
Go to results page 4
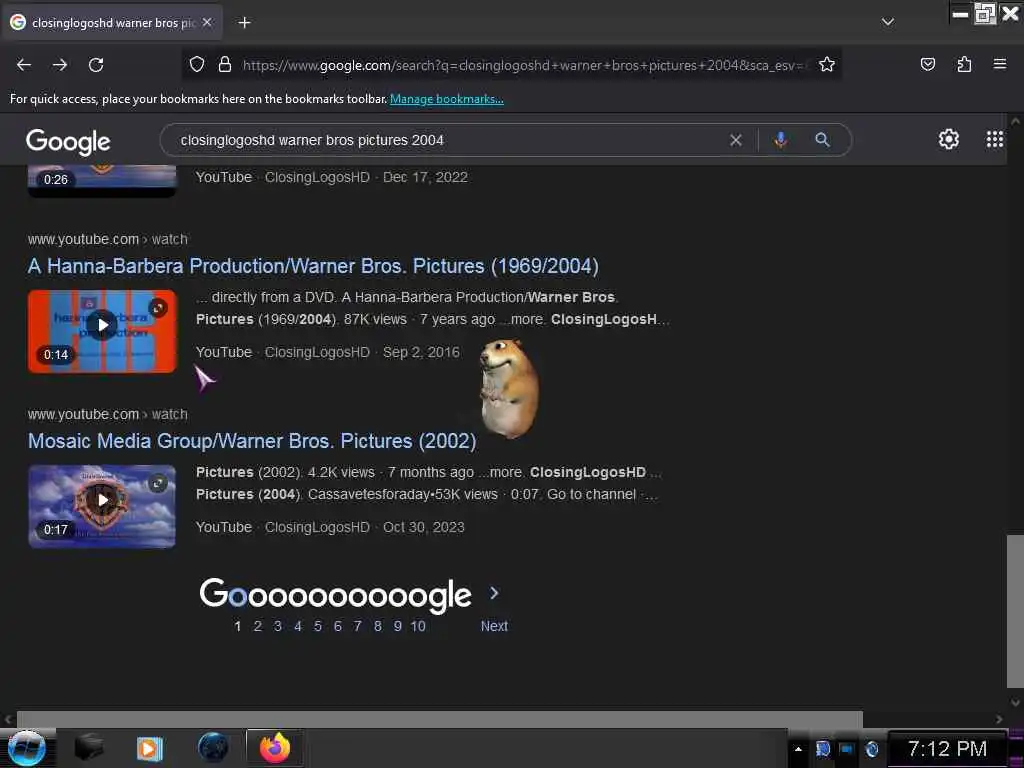298,626
